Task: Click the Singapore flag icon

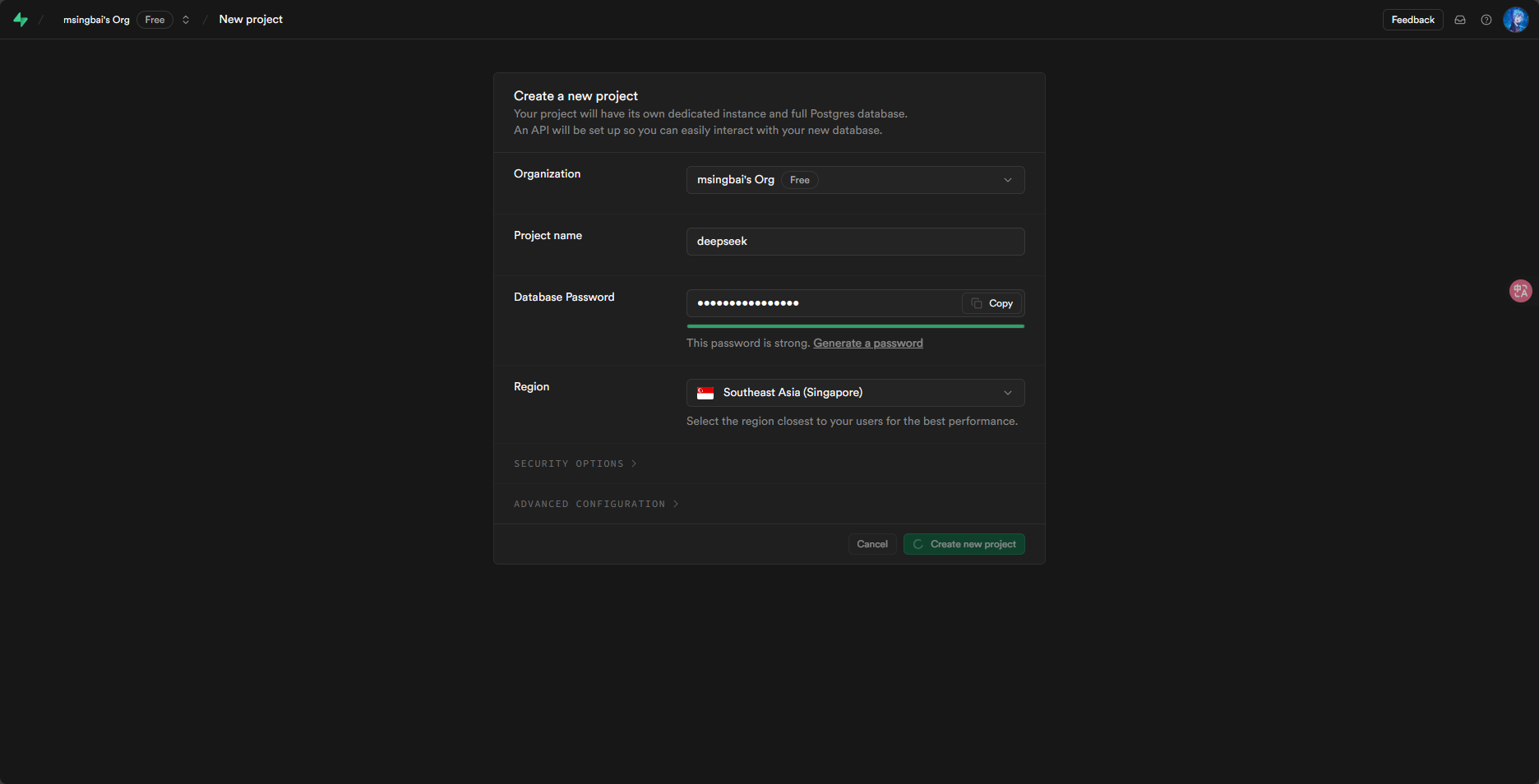Action: point(705,393)
